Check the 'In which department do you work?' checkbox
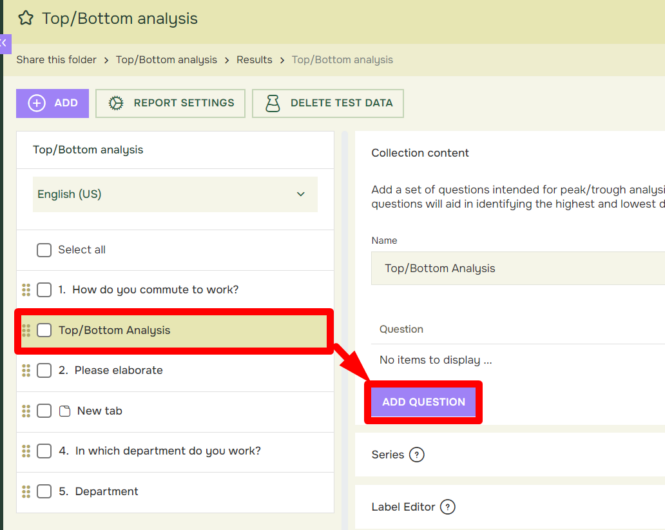The width and height of the screenshot is (665, 530). pyautogui.click(x=44, y=451)
